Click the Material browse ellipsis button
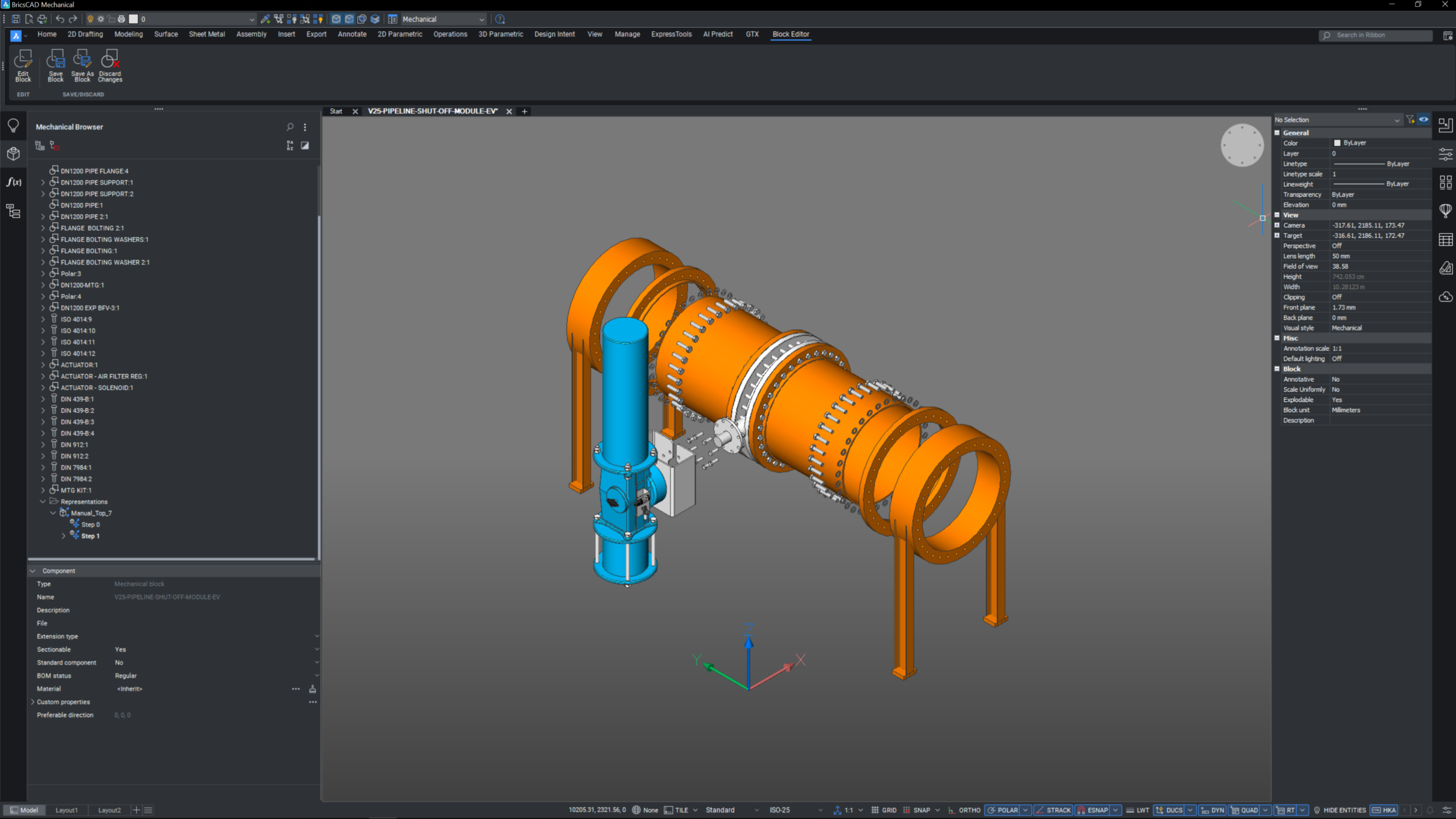This screenshot has width=1456, height=819. click(x=295, y=689)
